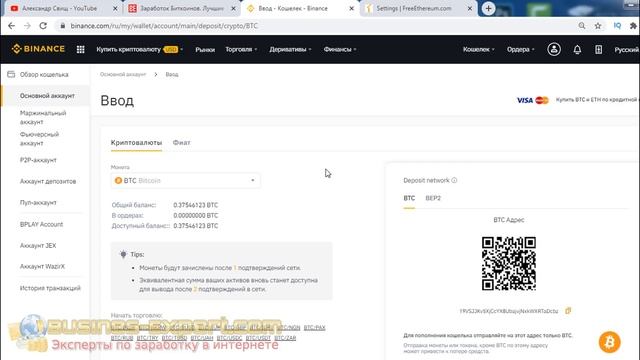Open Пул-аккаунт in sidebar
The width and height of the screenshot is (640, 360).
click(x=38, y=202)
